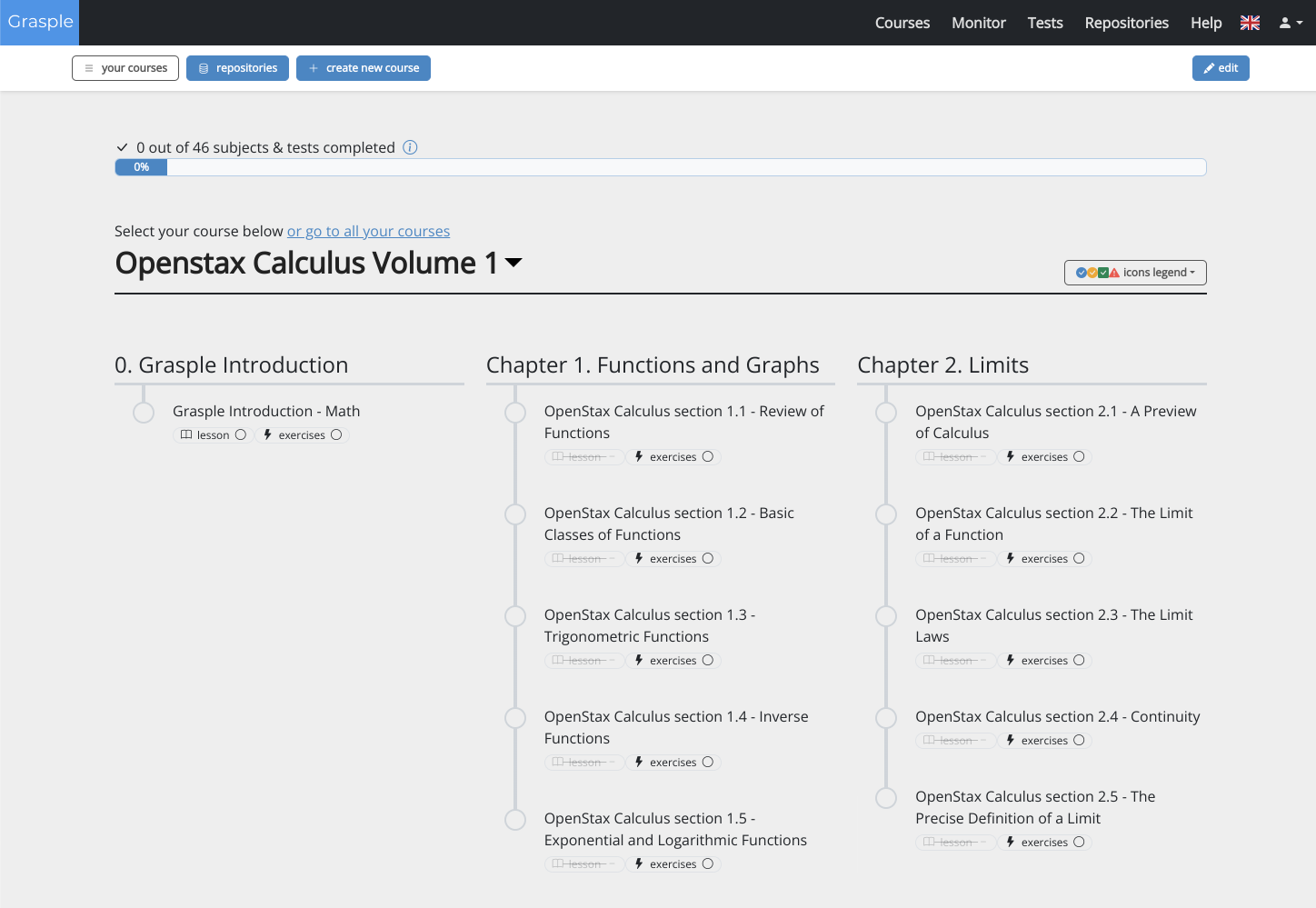Click status circle beside Grasple Introduction - Math
1316x908 pixels.
[144, 413]
